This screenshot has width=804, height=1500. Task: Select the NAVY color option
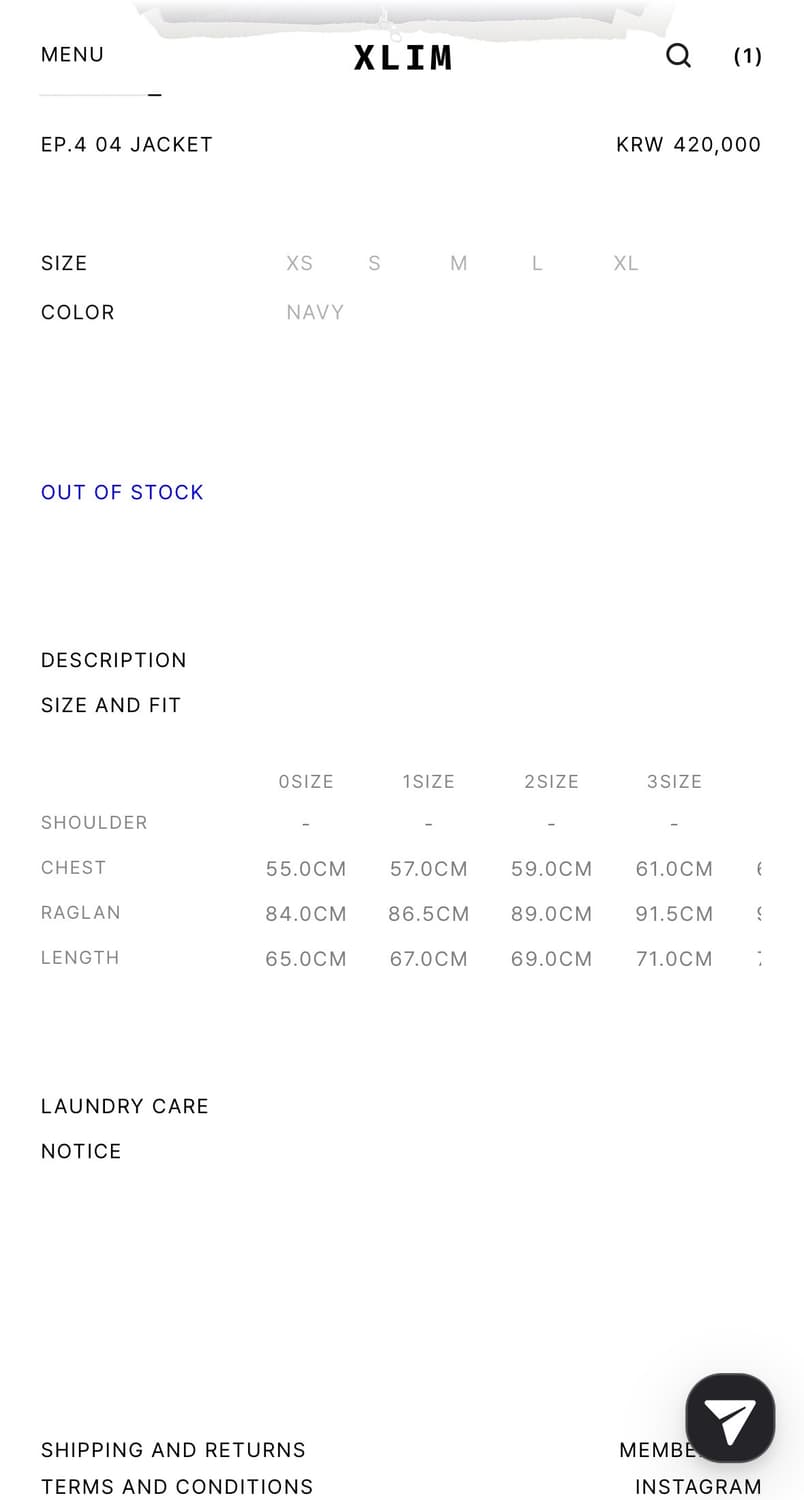pyautogui.click(x=315, y=312)
